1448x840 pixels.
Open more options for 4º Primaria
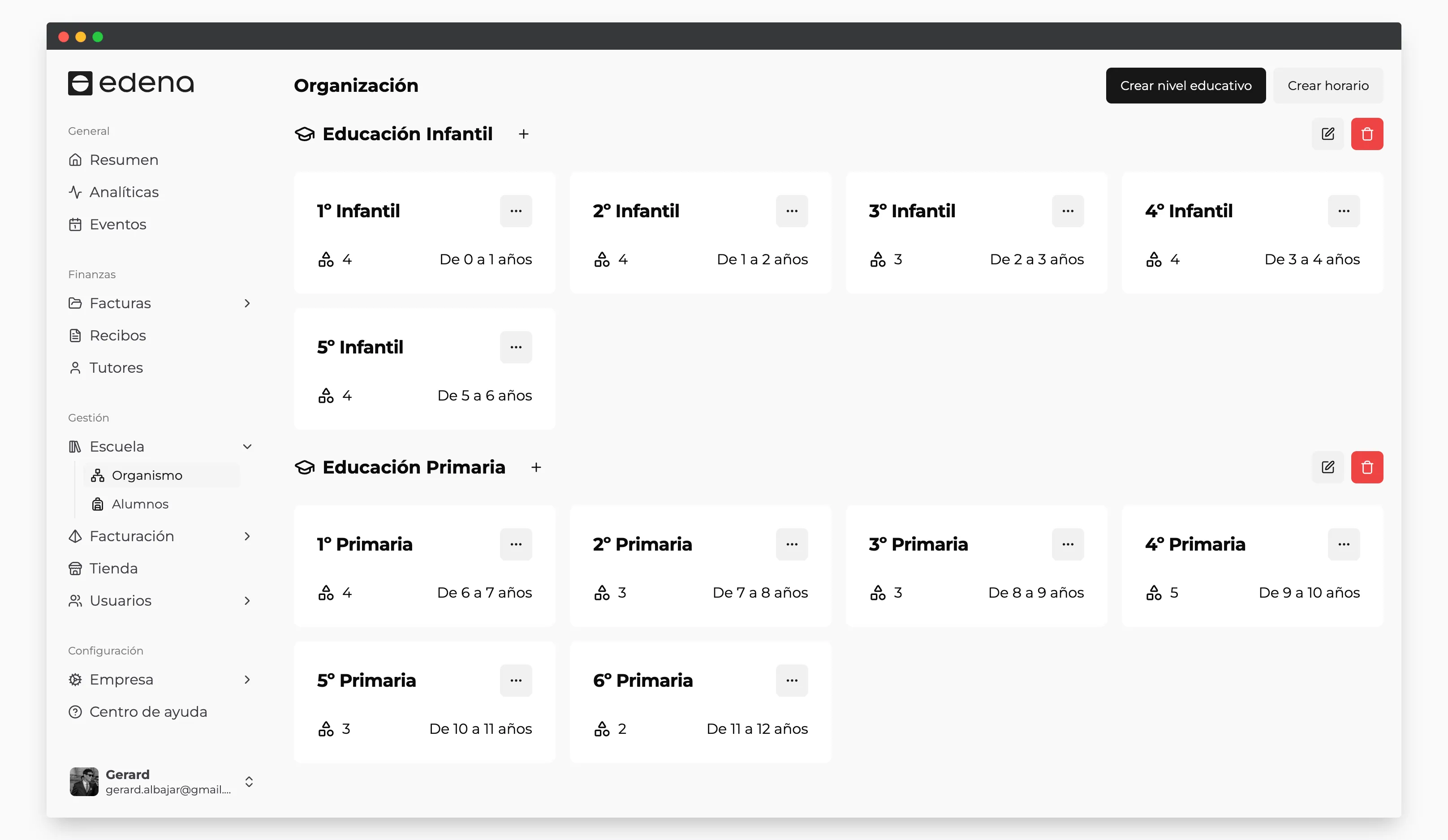(1344, 544)
